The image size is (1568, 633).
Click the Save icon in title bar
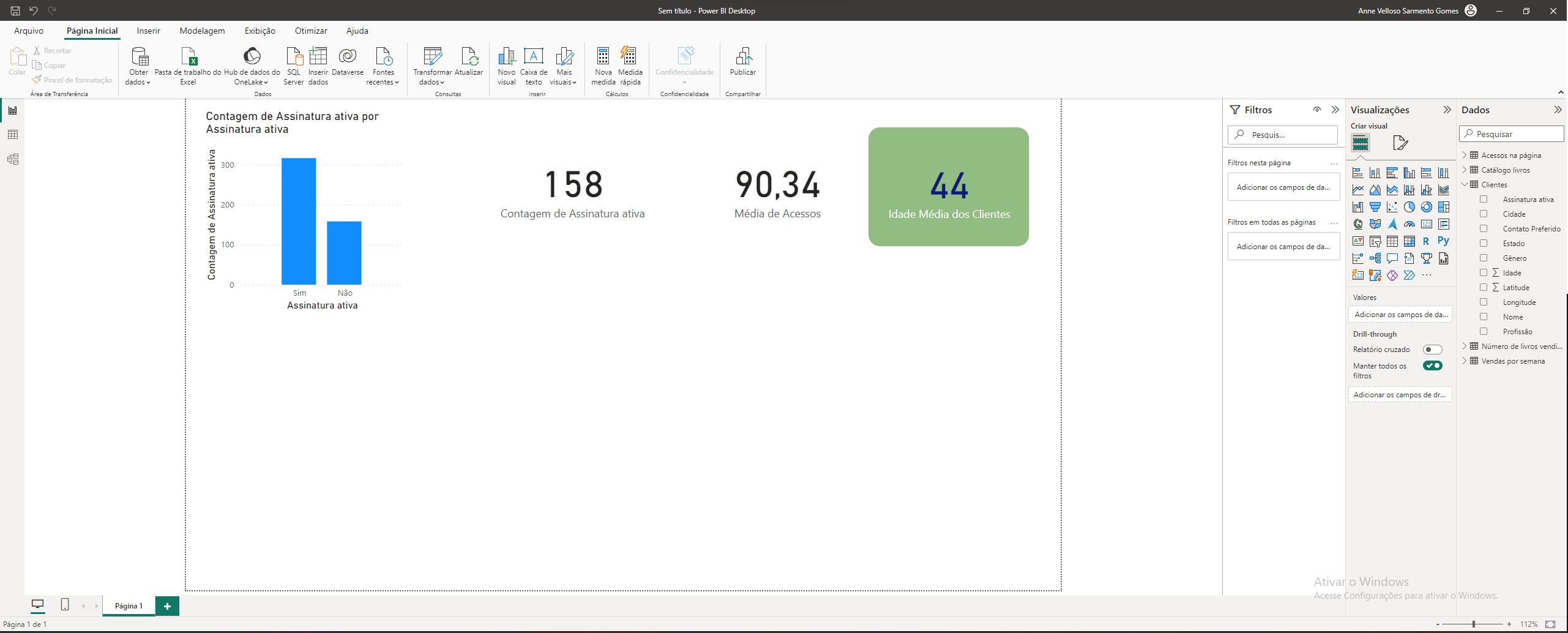15,10
